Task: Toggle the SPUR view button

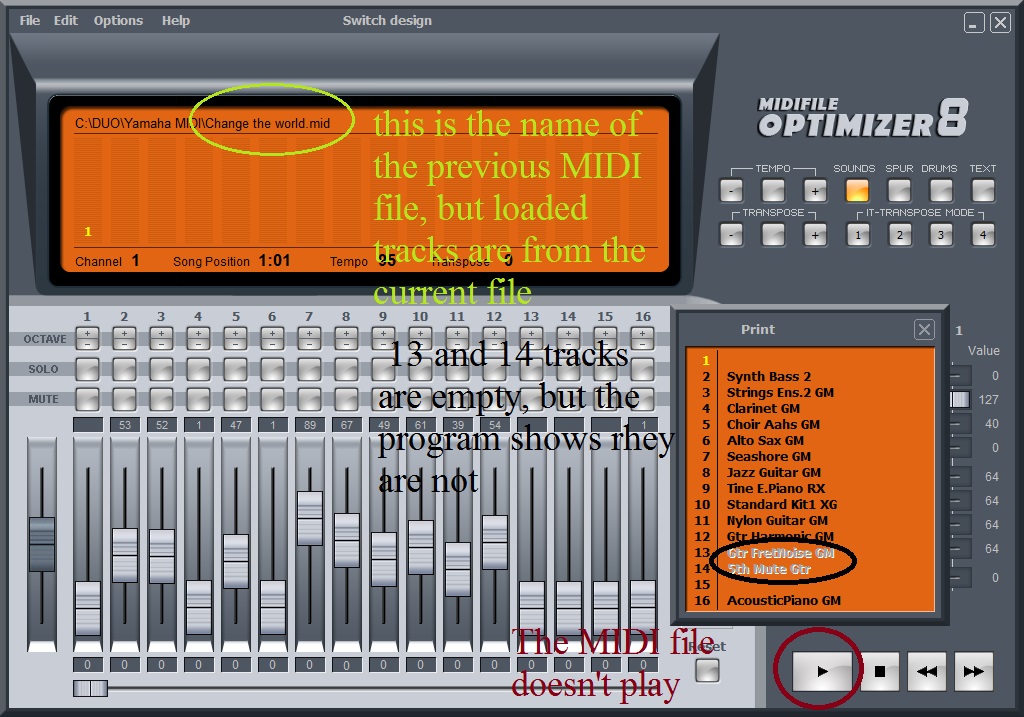Action: tap(899, 191)
